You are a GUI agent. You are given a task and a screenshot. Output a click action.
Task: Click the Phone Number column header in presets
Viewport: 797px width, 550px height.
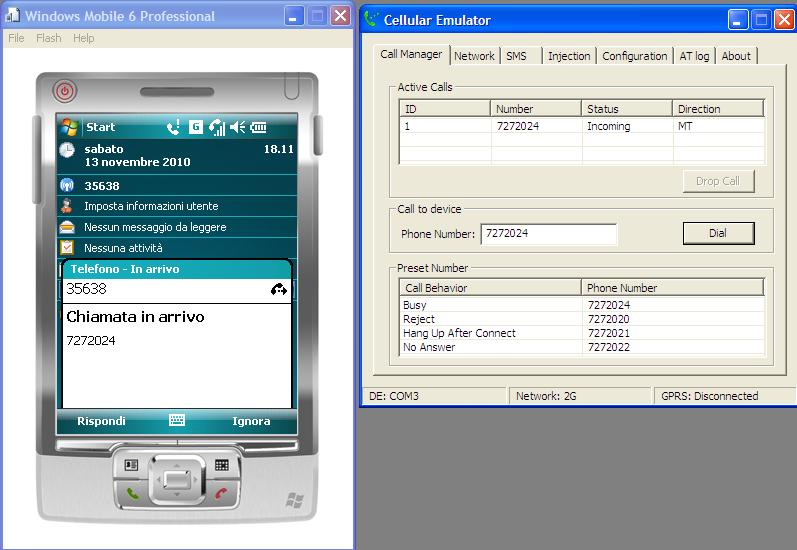click(672, 288)
